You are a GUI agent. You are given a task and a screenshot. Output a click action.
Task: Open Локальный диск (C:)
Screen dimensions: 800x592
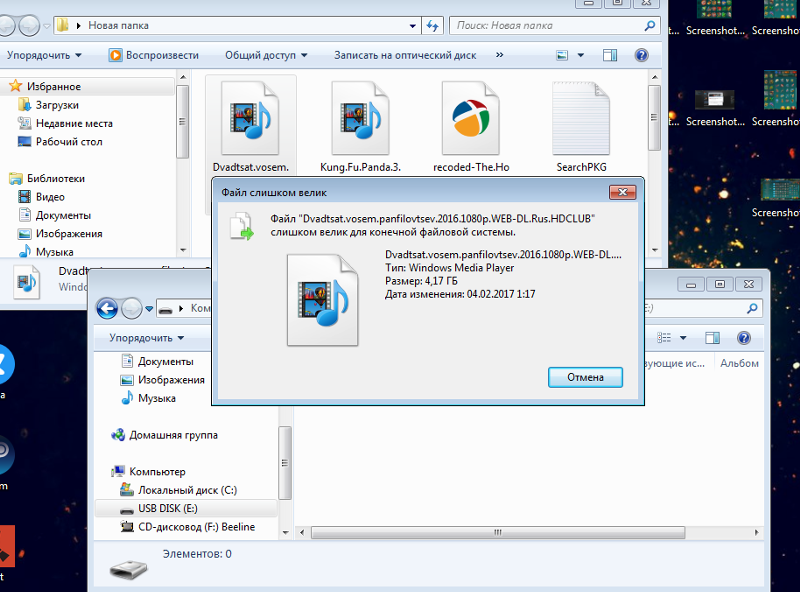click(x=187, y=490)
